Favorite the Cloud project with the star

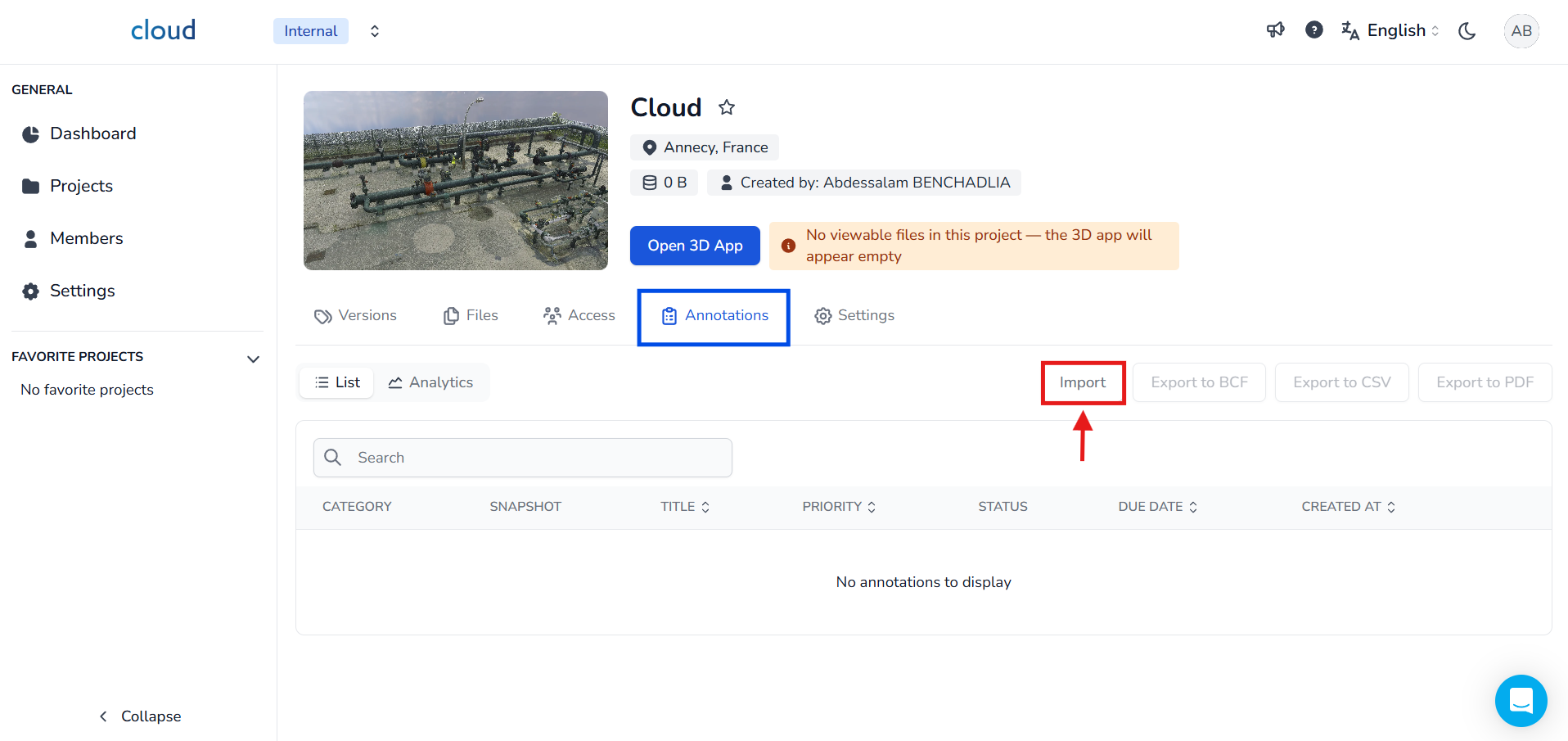click(x=726, y=107)
